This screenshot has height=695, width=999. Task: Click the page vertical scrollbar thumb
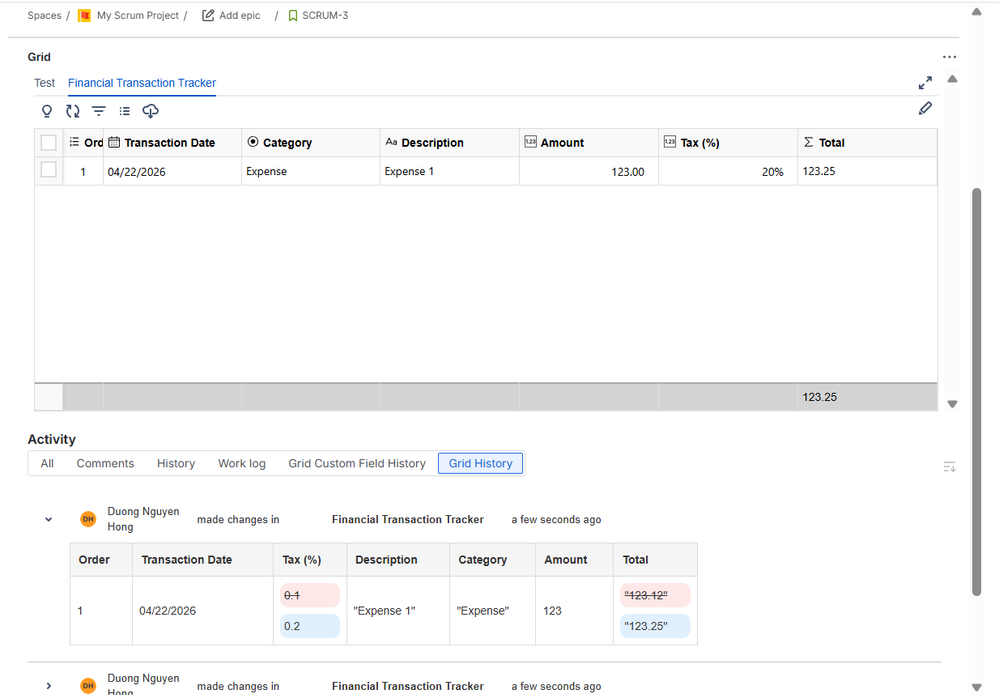(x=976, y=392)
